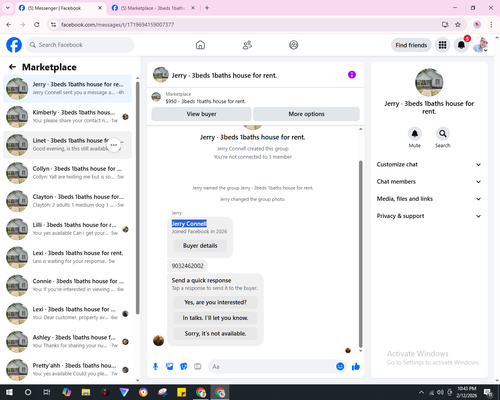500x400 pixels.
Task: Open Lilli conversation in the chat list
Action: click(67, 229)
